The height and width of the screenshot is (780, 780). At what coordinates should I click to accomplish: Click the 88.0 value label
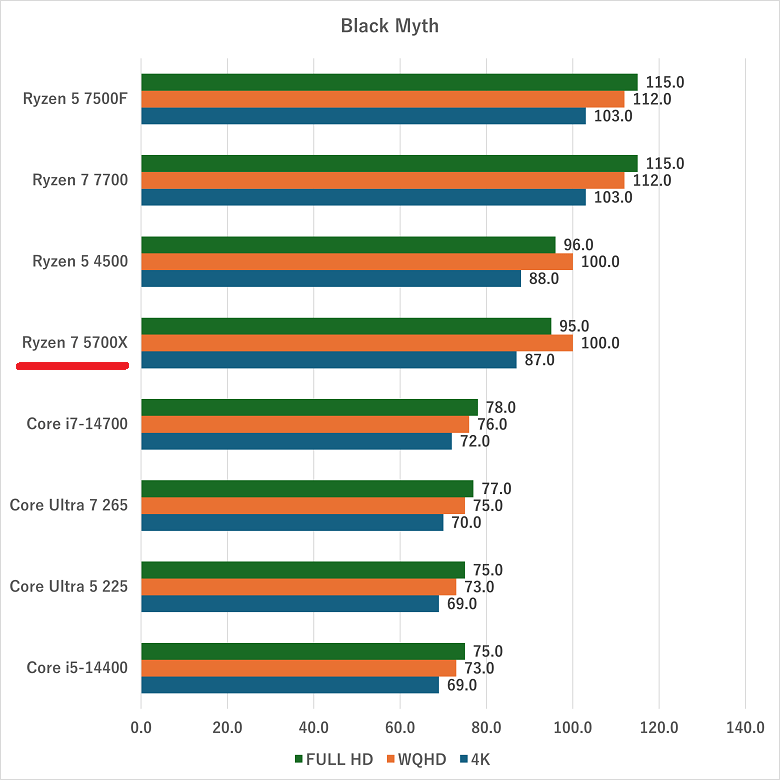544,279
